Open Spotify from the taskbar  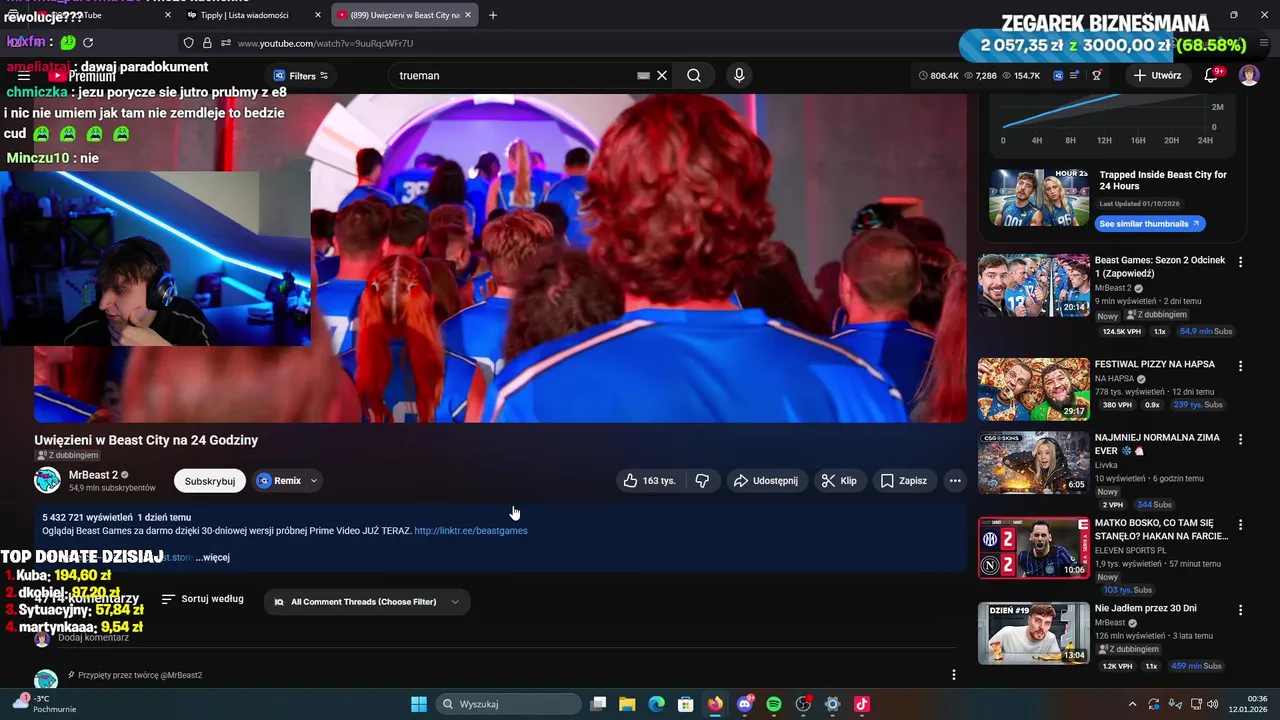[x=774, y=704]
